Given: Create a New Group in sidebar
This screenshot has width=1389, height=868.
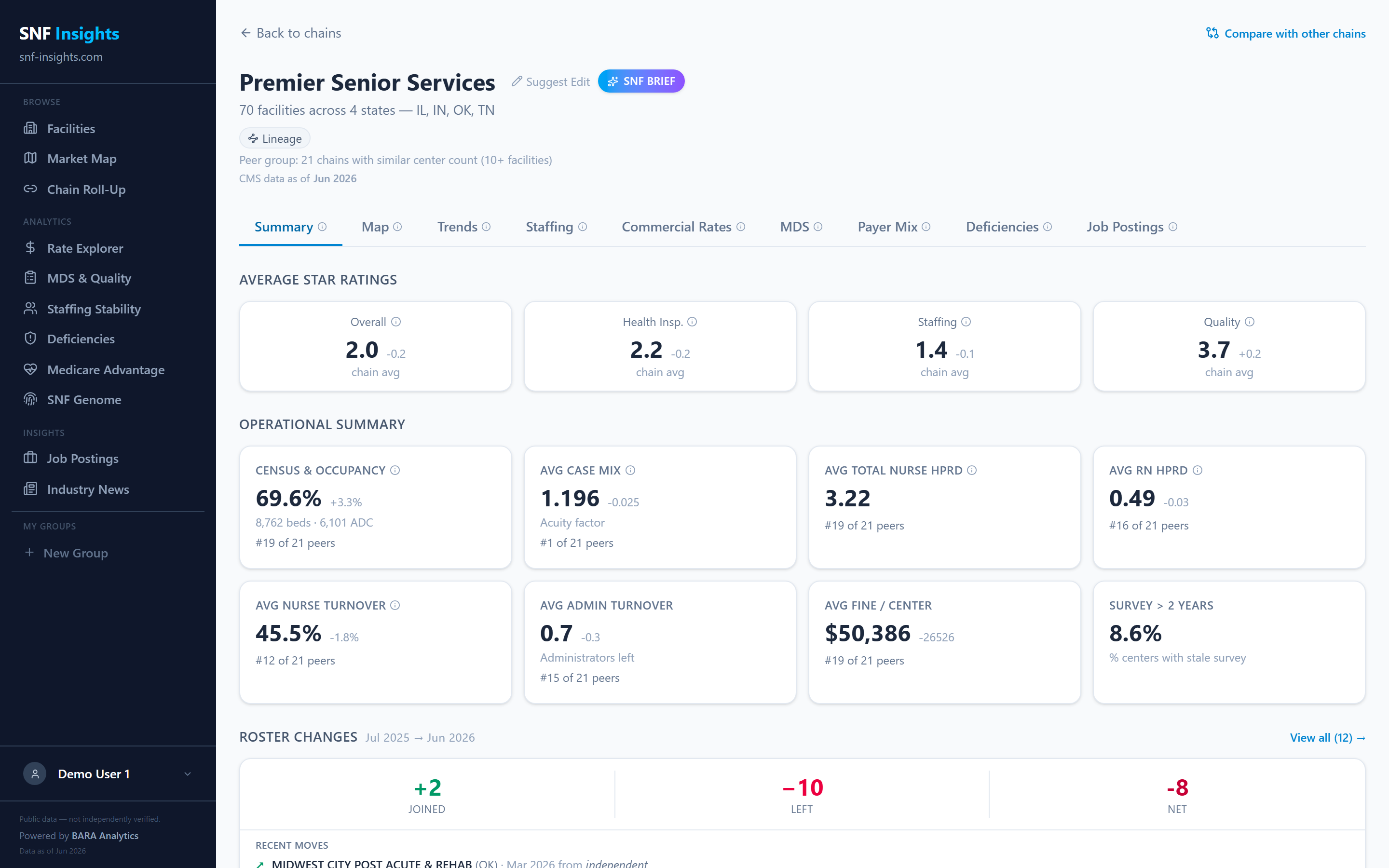Looking at the screenshot, I should pos(66,553).
